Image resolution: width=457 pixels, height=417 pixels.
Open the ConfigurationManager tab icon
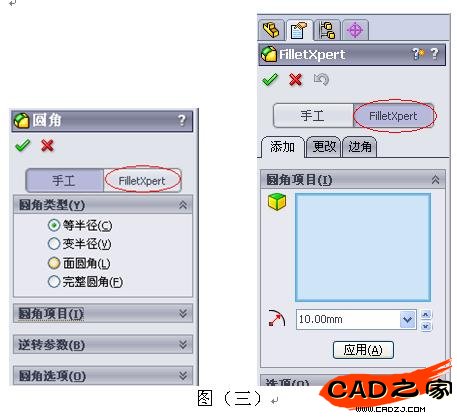click(x=327, y=30)
